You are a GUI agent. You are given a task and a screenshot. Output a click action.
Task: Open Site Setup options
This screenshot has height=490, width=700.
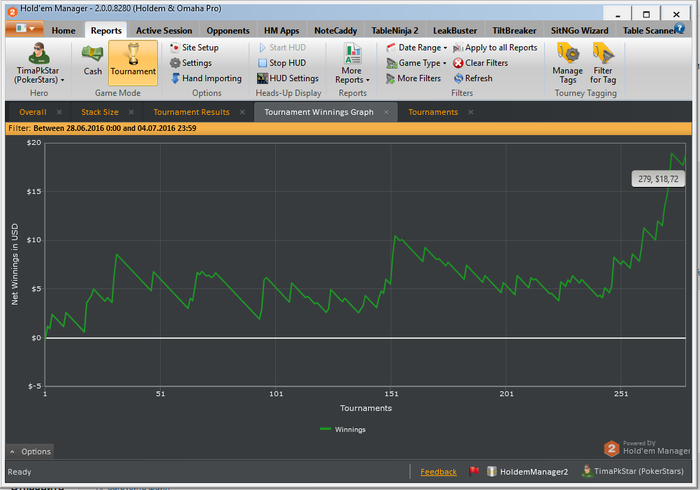[195, 47]
